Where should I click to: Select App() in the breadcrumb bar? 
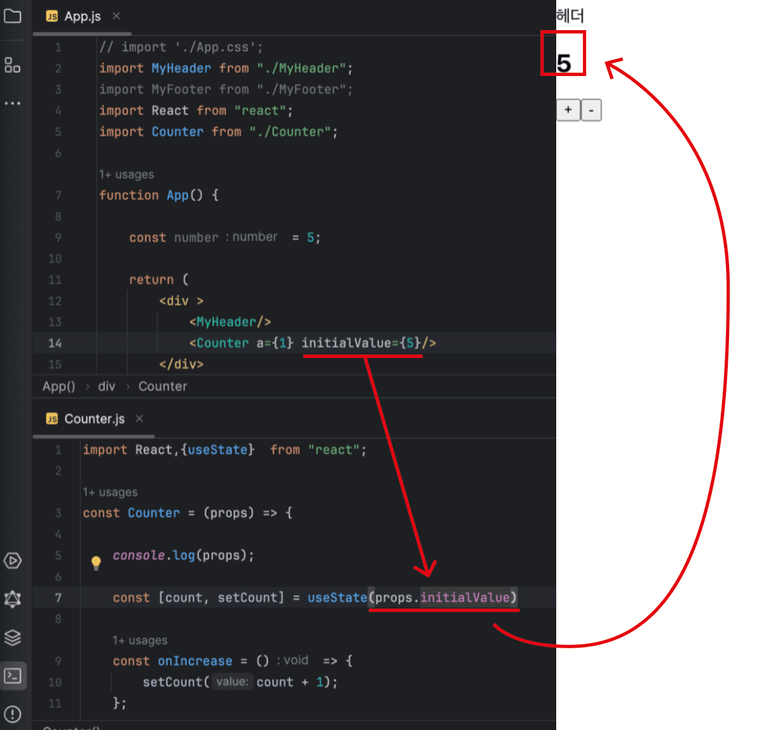tap(59, 387)
